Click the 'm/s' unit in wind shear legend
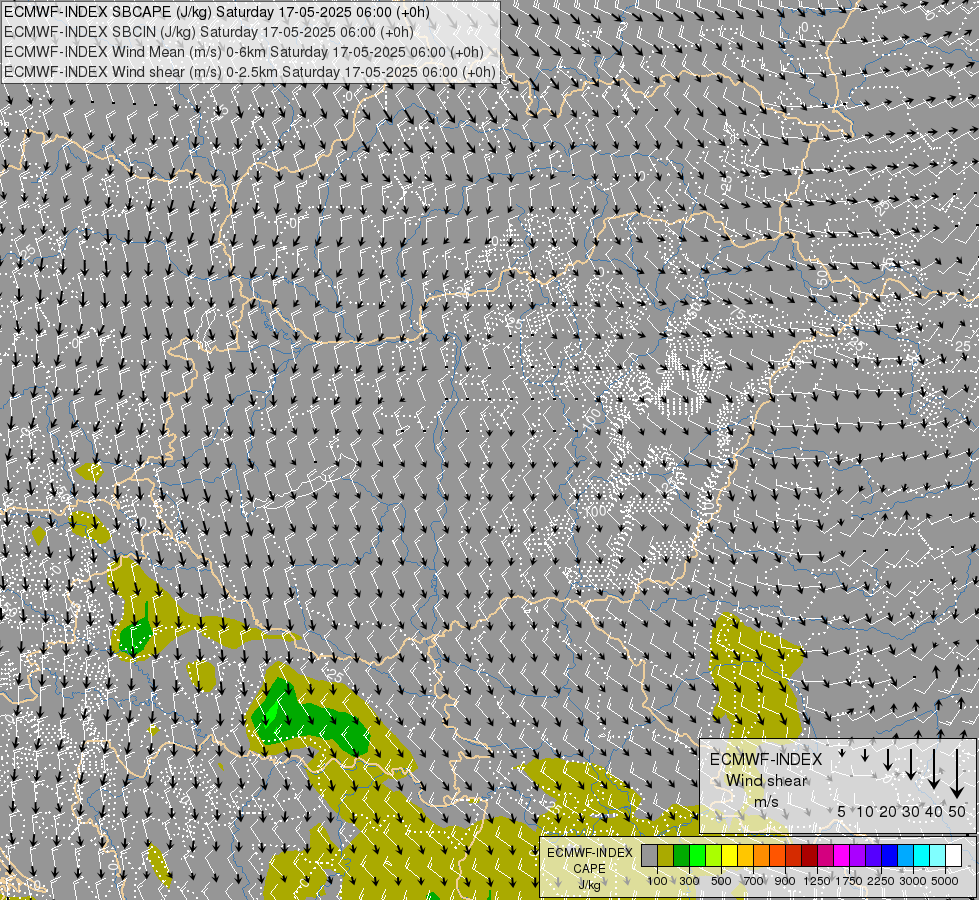This screenshot has height=900, width=979. coord(766,801)
